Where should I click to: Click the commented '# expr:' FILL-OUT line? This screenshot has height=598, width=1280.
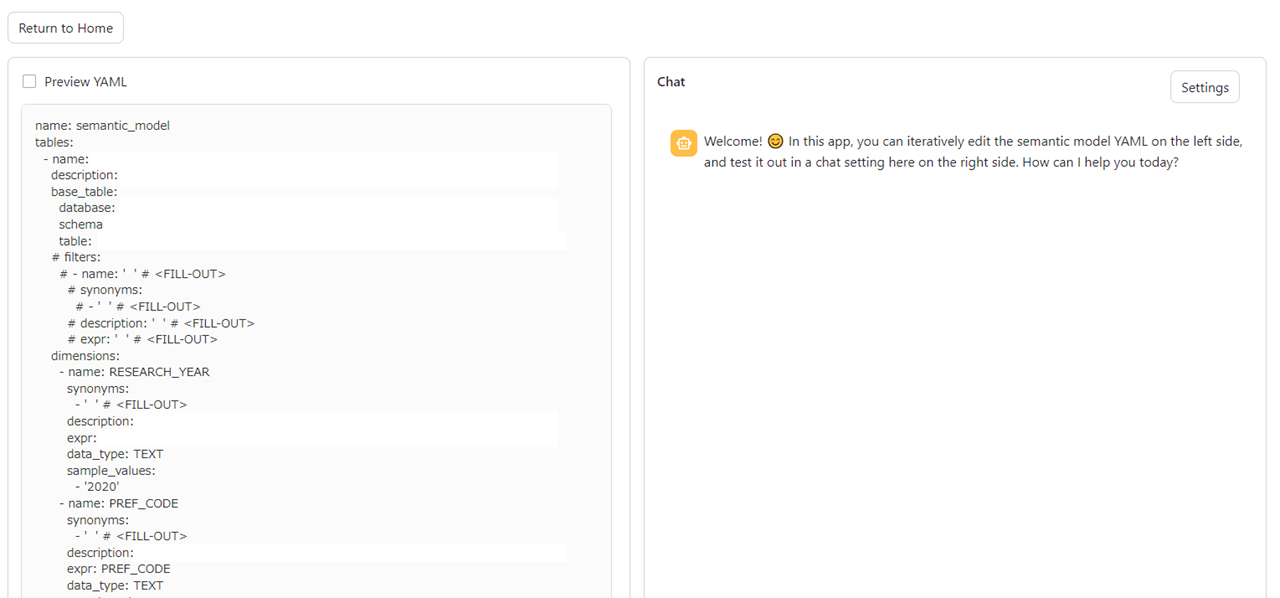point(142,339)
